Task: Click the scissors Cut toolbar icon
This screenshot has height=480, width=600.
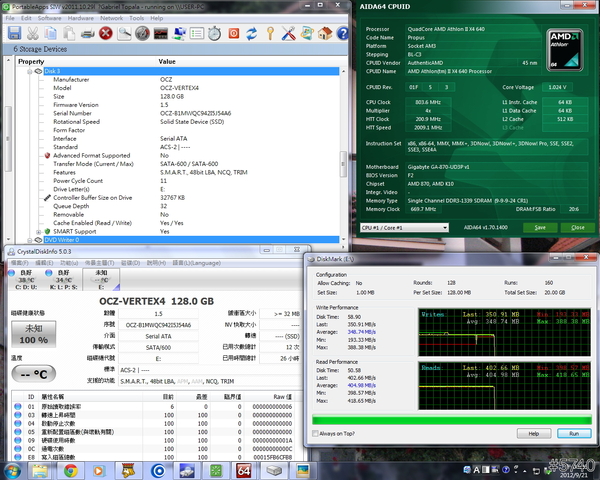Action: pos(32,34)
